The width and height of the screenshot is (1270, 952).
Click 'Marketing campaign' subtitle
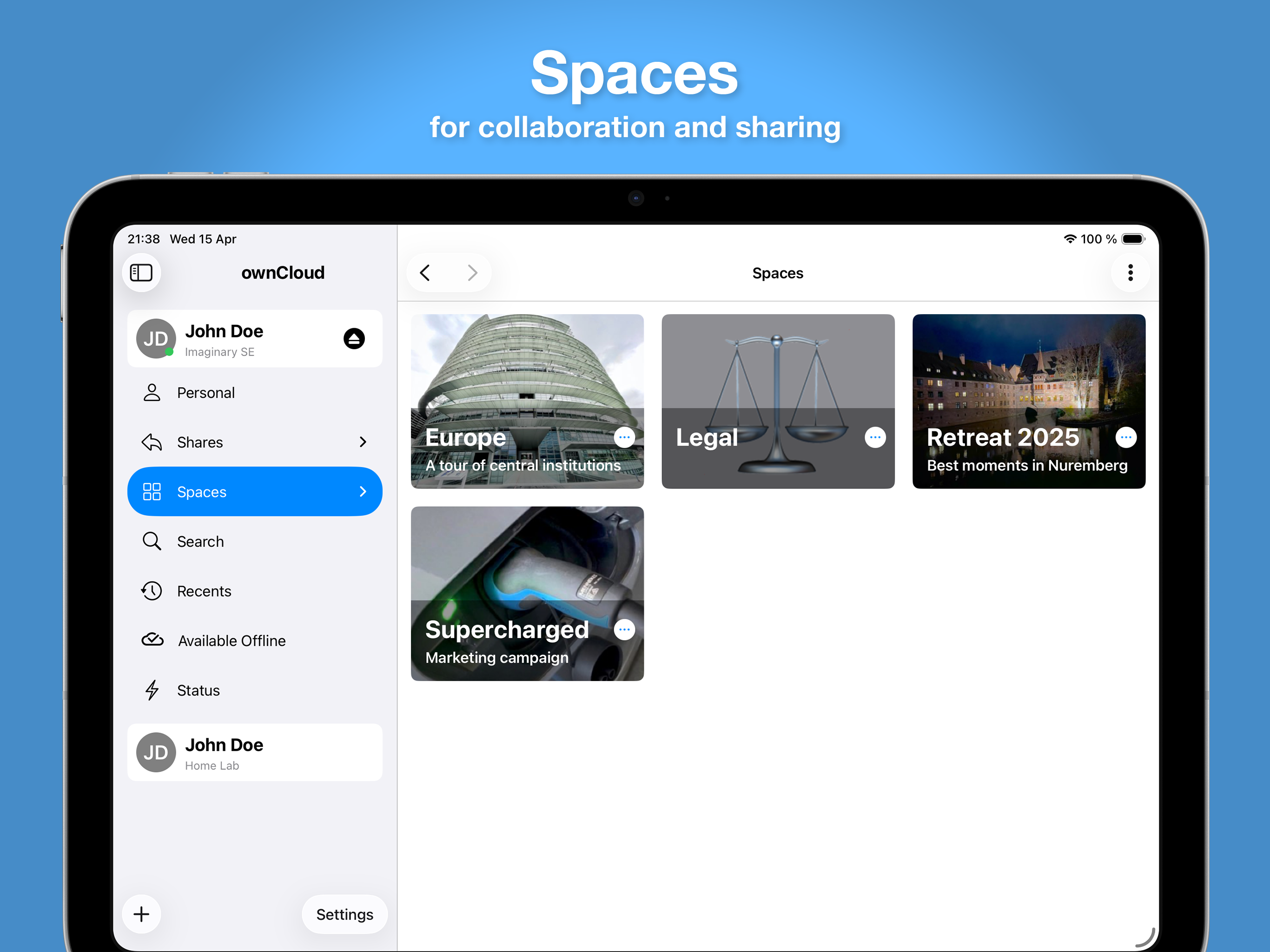[x=496, y=658]
